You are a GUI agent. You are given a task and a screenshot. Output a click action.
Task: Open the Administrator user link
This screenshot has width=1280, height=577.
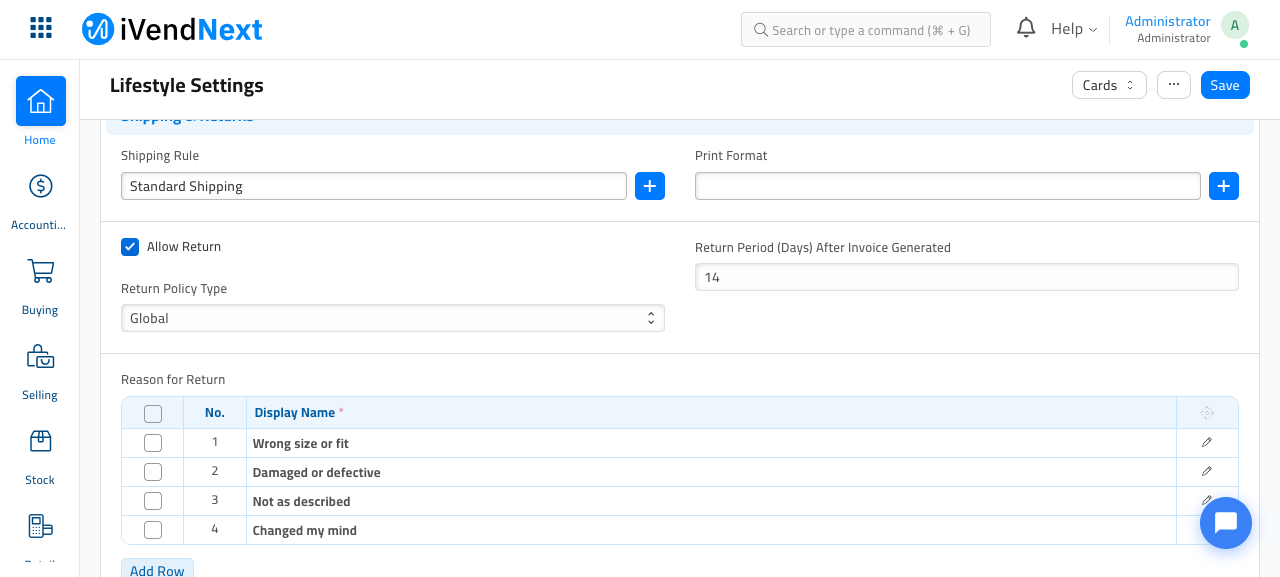pos(1168,21)
